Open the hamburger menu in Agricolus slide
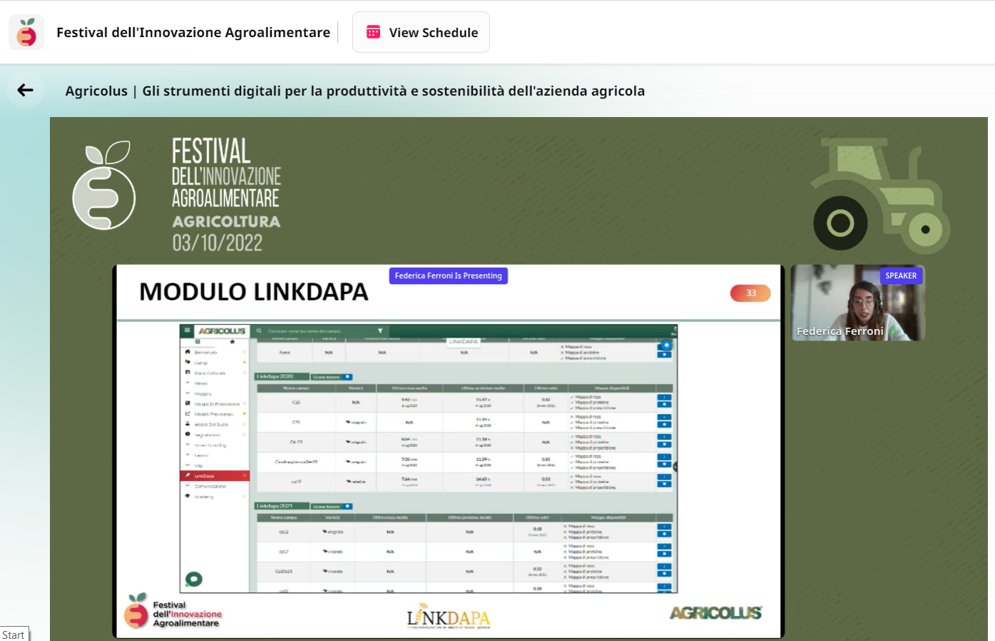 [187, 330]
